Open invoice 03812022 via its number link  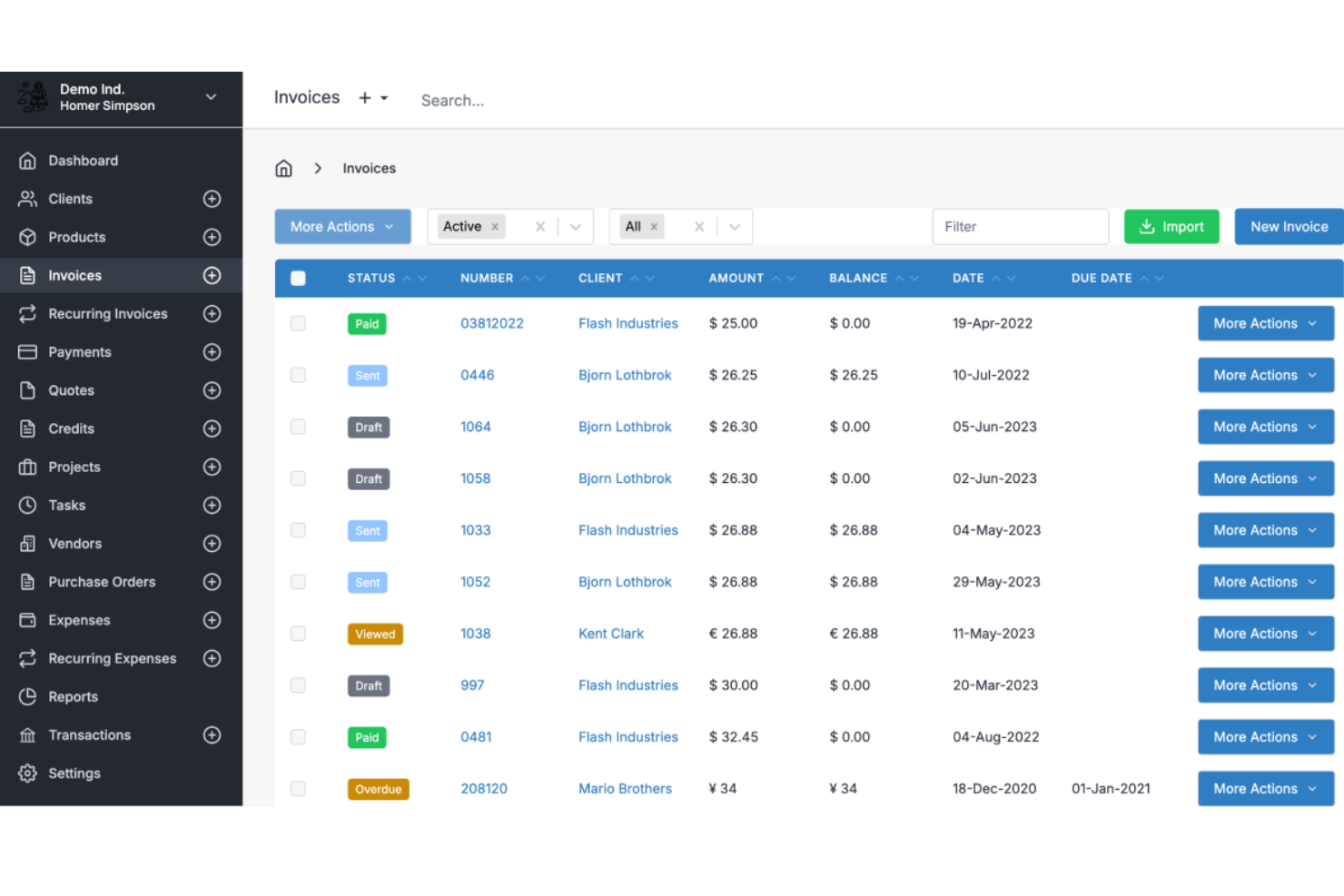point(492,323)
